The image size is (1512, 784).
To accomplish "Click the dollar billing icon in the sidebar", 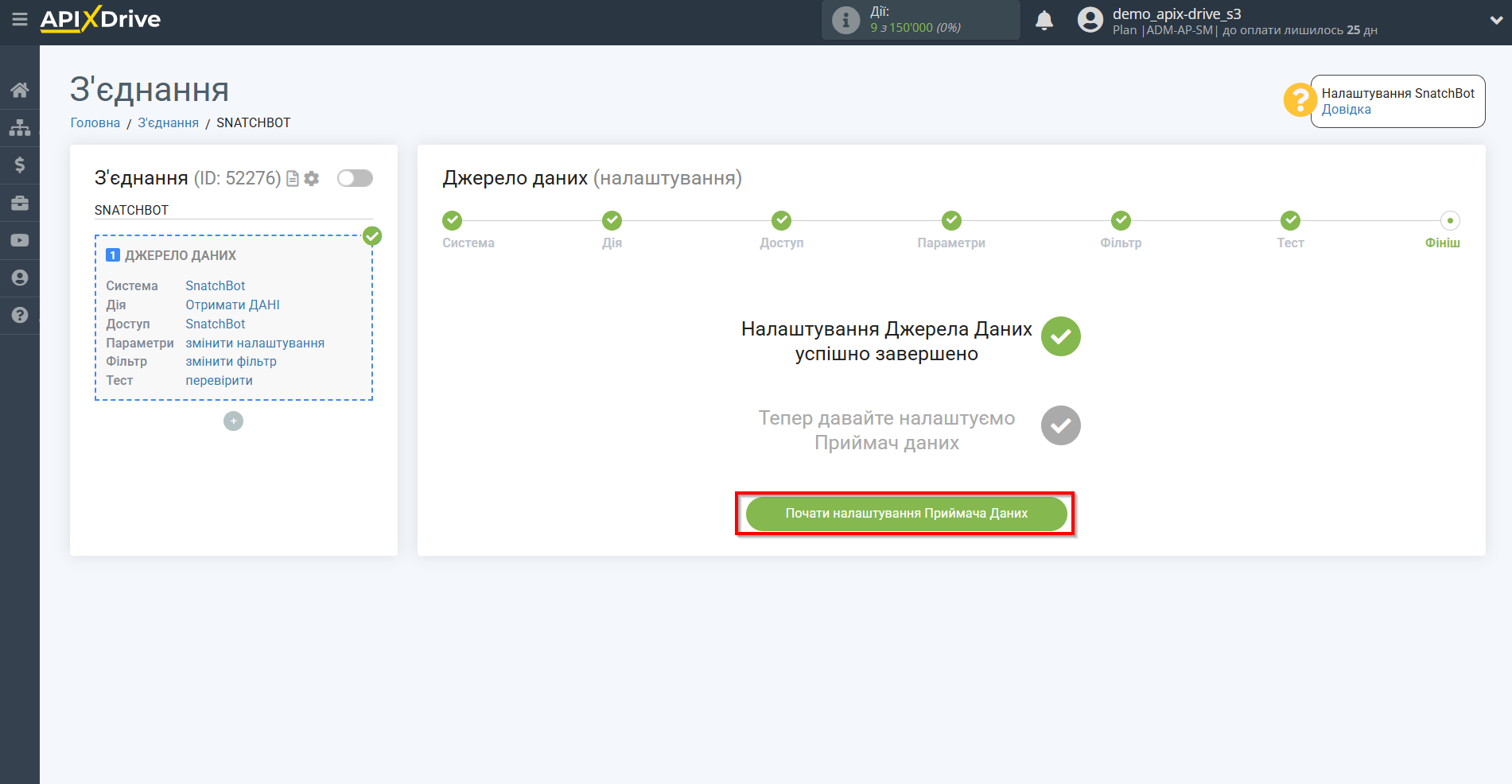I will (20, 165).
